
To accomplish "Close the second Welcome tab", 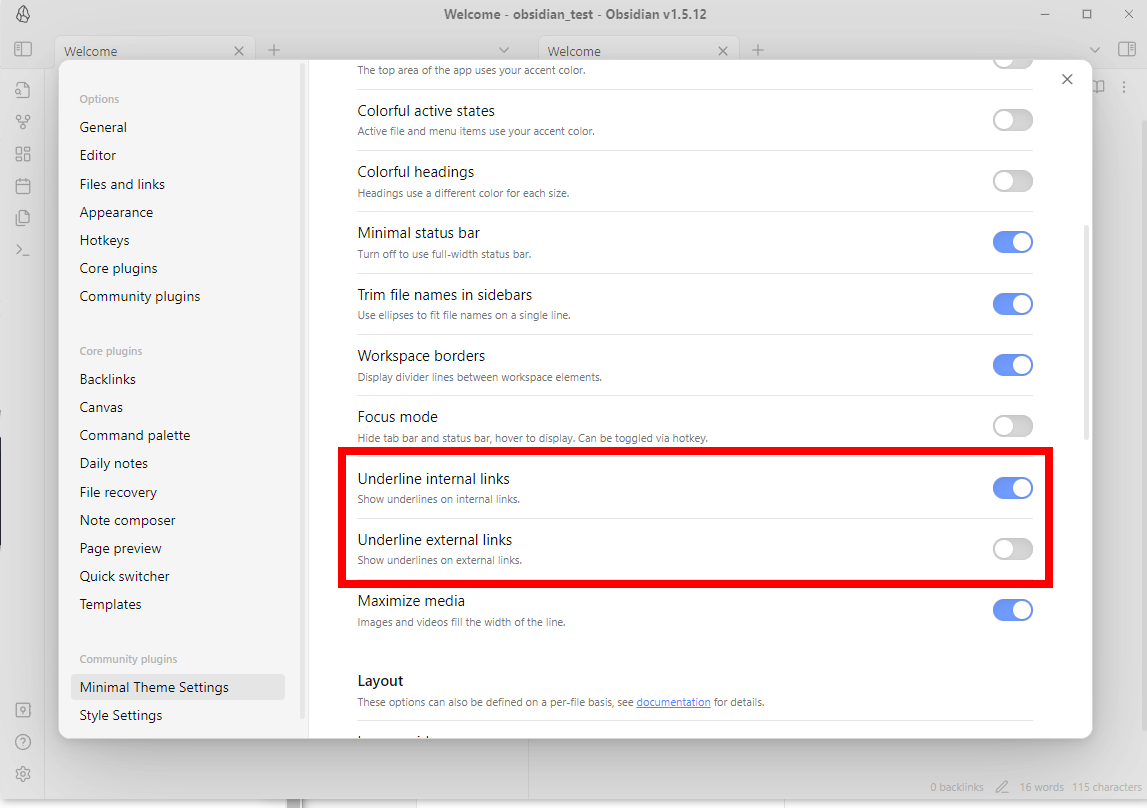I will tap(723, 51).
